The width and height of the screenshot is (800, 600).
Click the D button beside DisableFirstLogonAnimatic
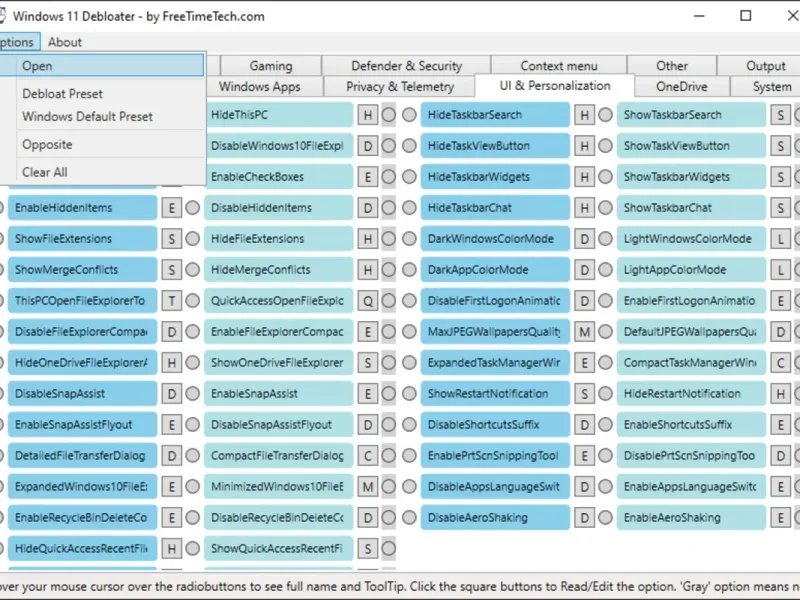585,301
